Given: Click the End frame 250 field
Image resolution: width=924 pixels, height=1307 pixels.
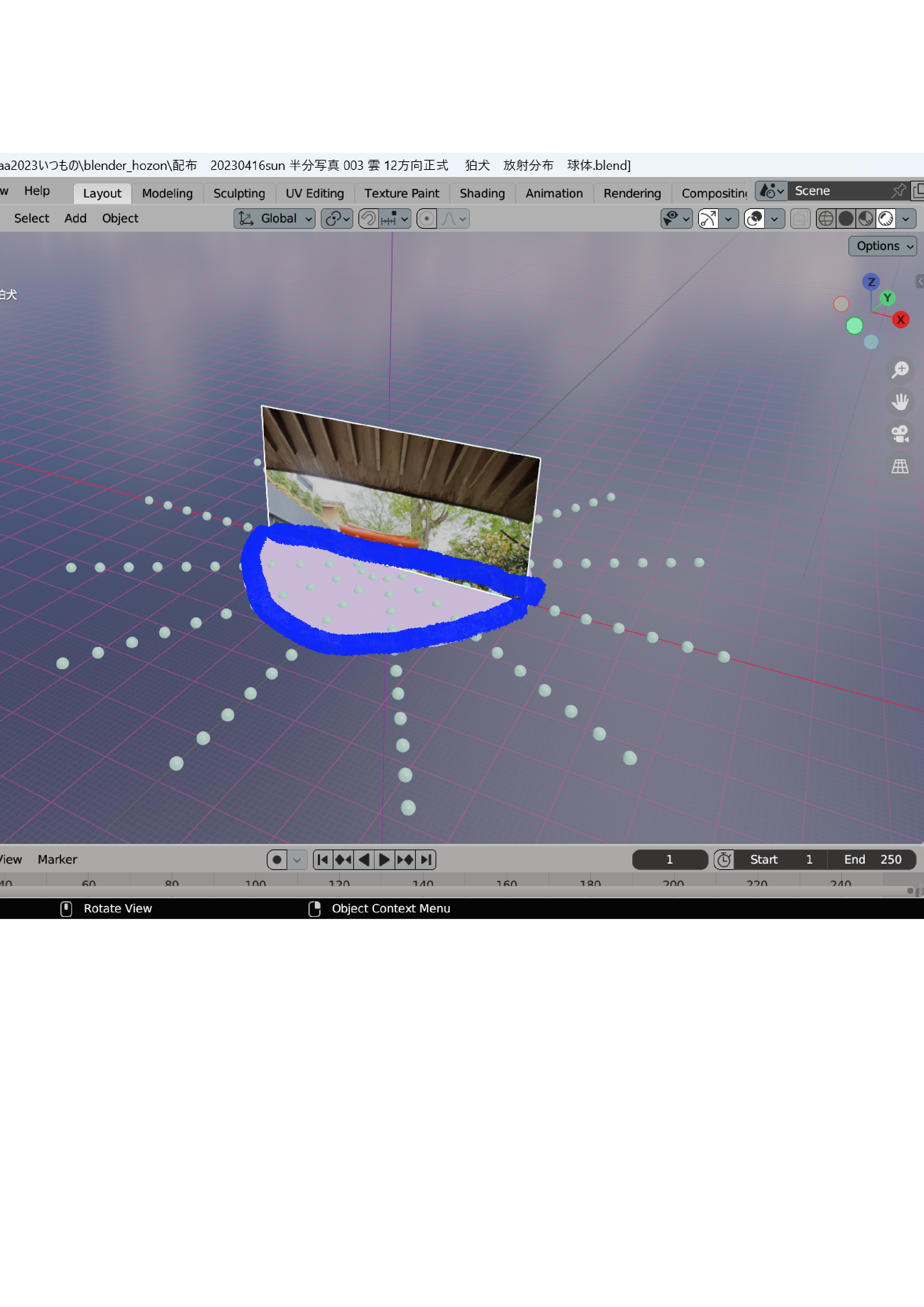Looking at the screenshot, I should pyautogui.click(x=871, y=860).
